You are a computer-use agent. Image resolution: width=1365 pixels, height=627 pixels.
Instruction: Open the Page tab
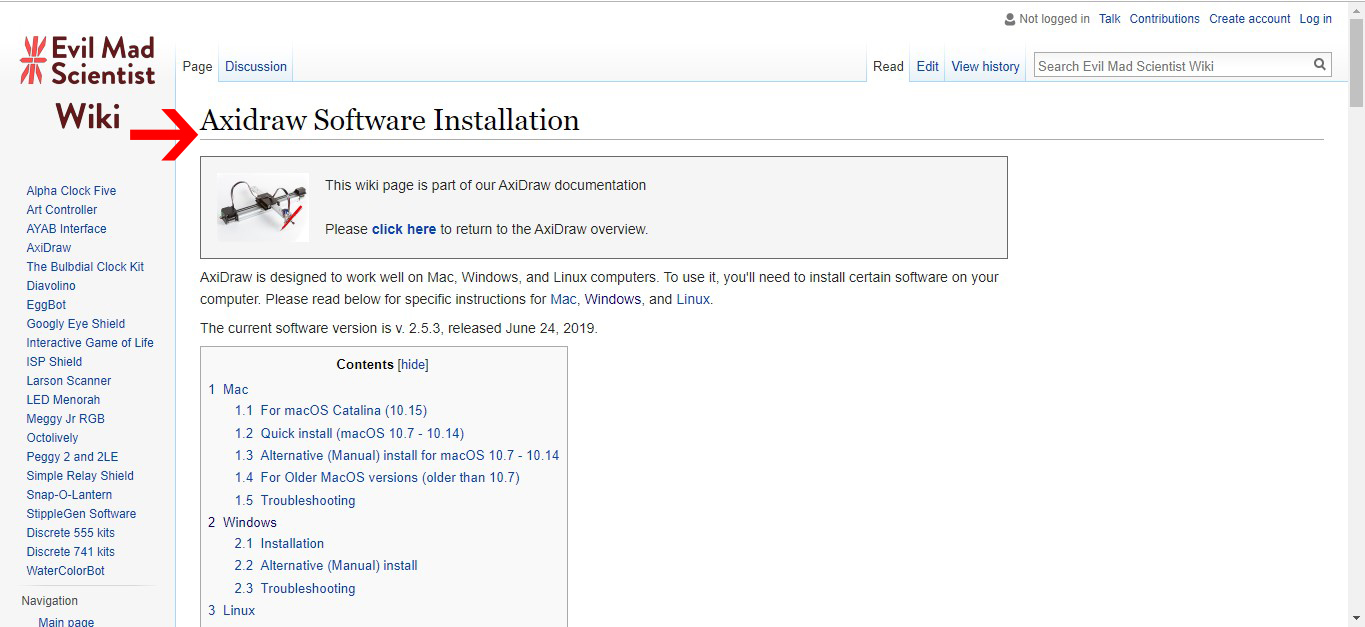pyautogui.click(x=197, y=67)
